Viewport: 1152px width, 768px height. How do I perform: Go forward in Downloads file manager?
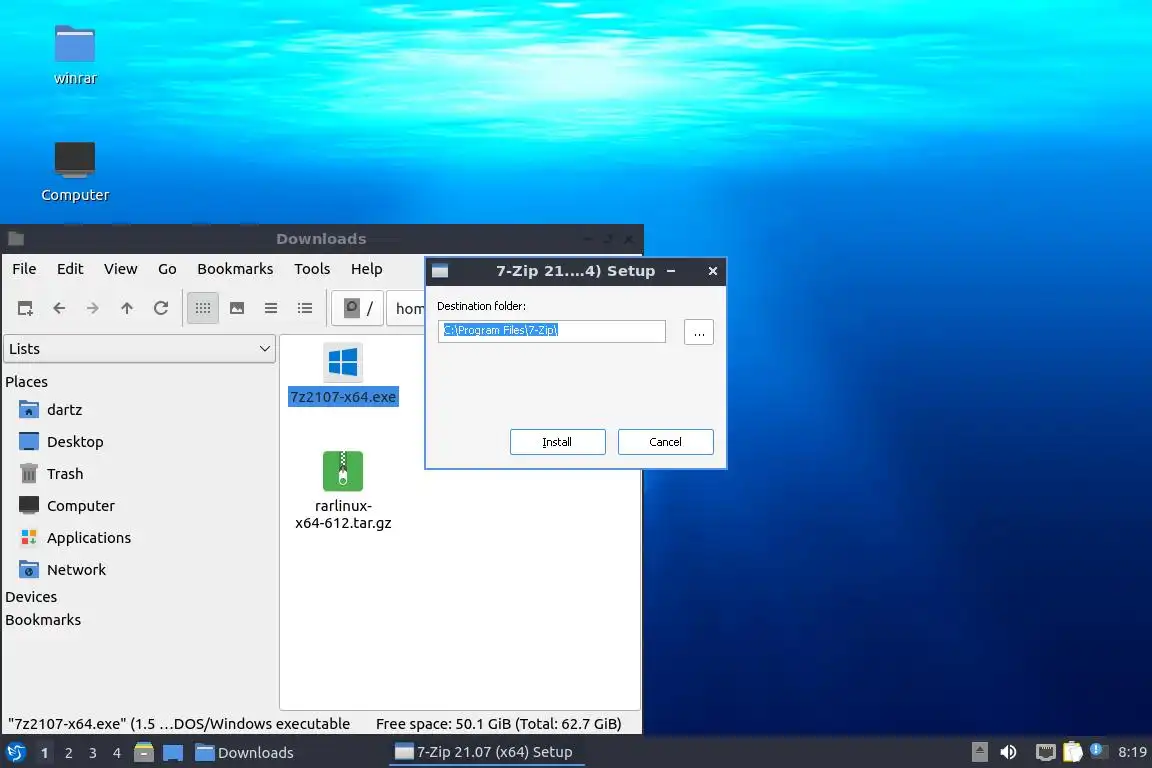click(93, 308)
